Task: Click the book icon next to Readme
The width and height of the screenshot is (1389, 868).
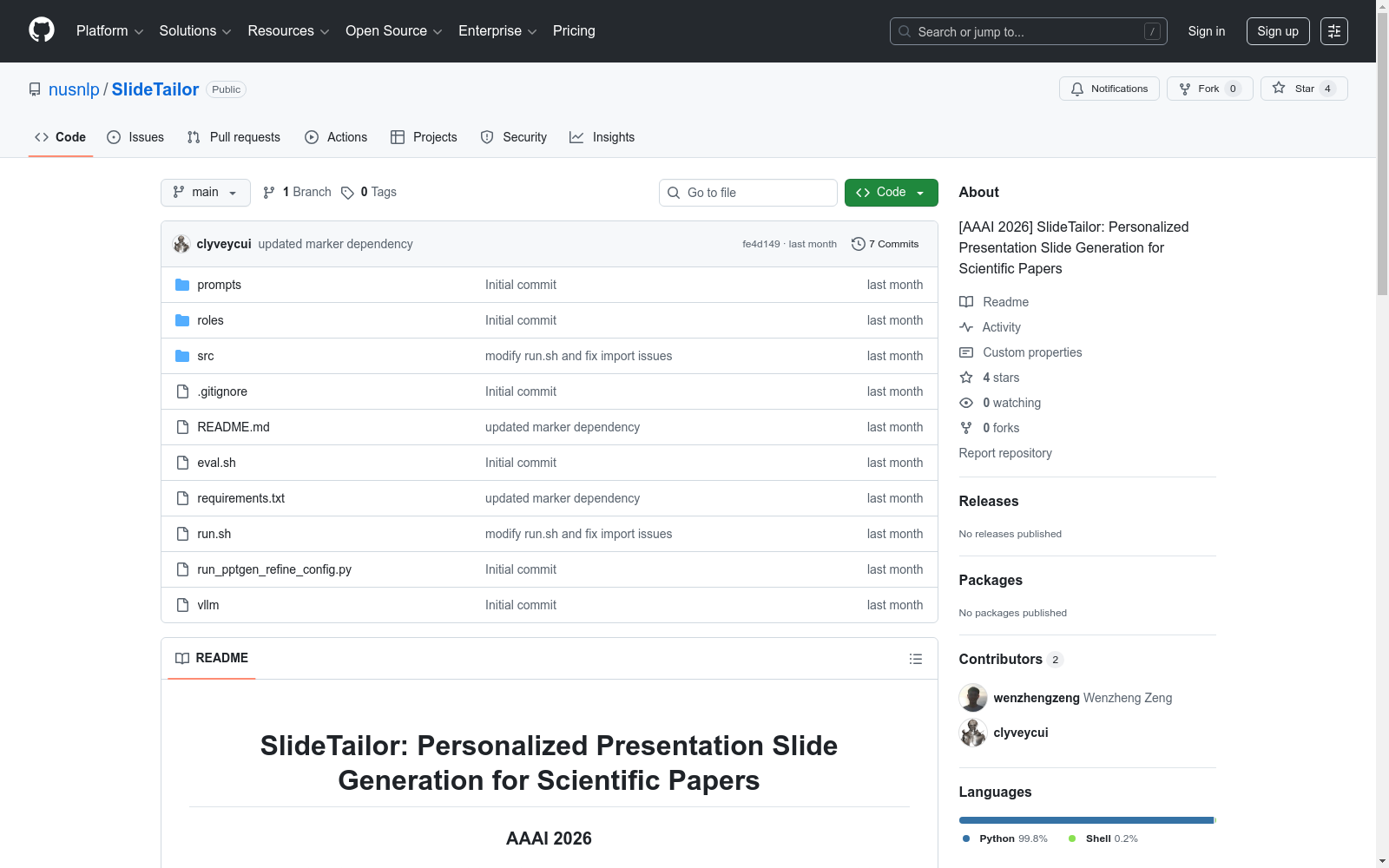Action: click(x=966, y=302)
